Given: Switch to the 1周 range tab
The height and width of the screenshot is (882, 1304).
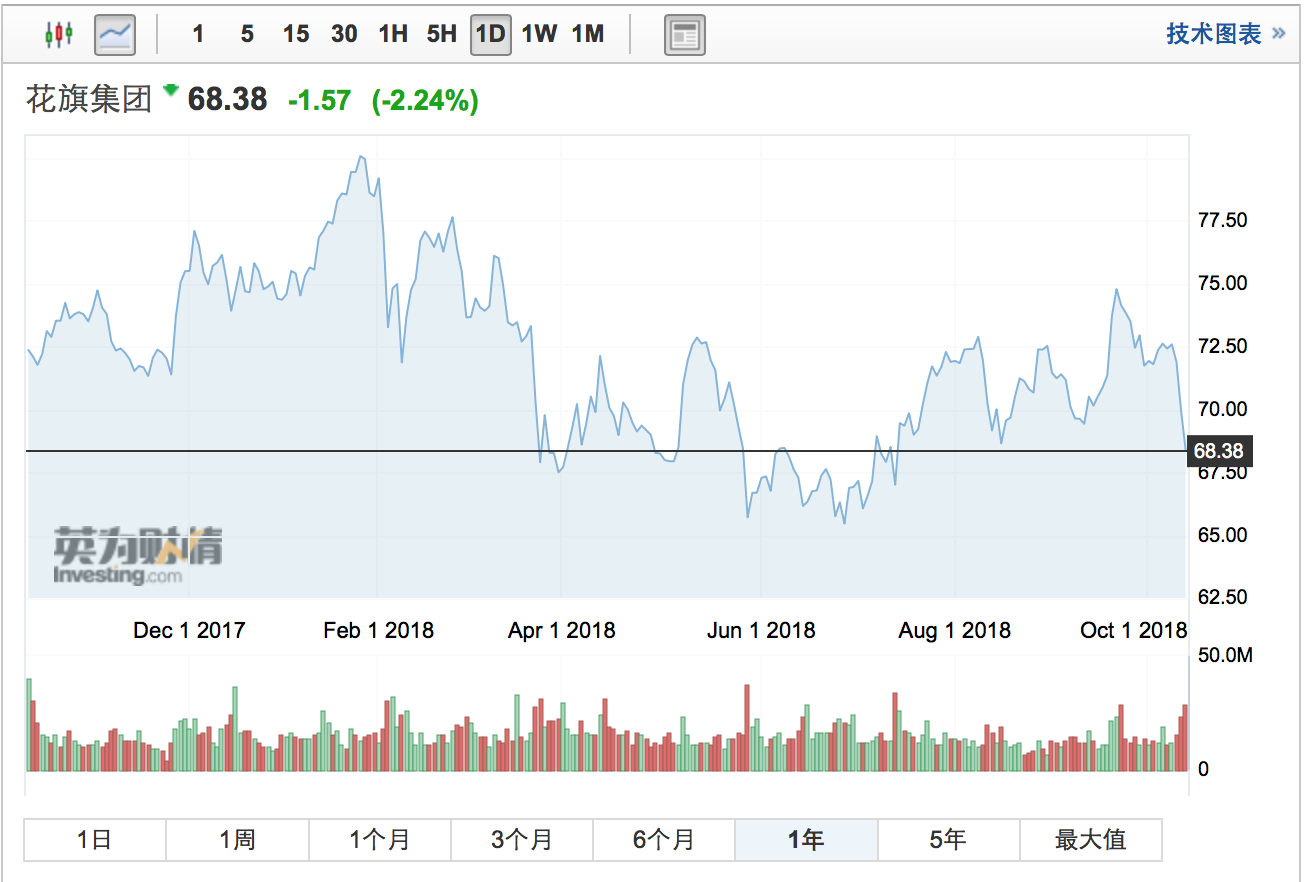Looking at the screenshot, I should pyautogui.click(x=237, y=840).
